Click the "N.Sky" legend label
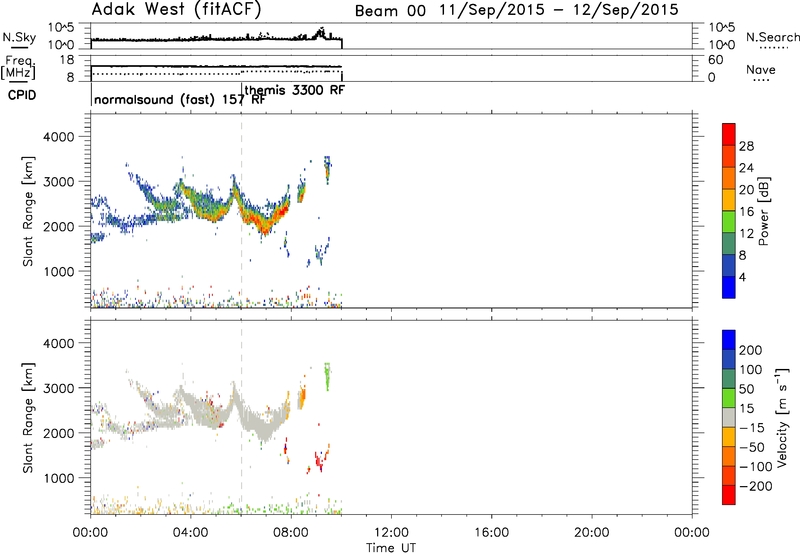800x554 pixels. pyautogui.click(x=19, y=38)
